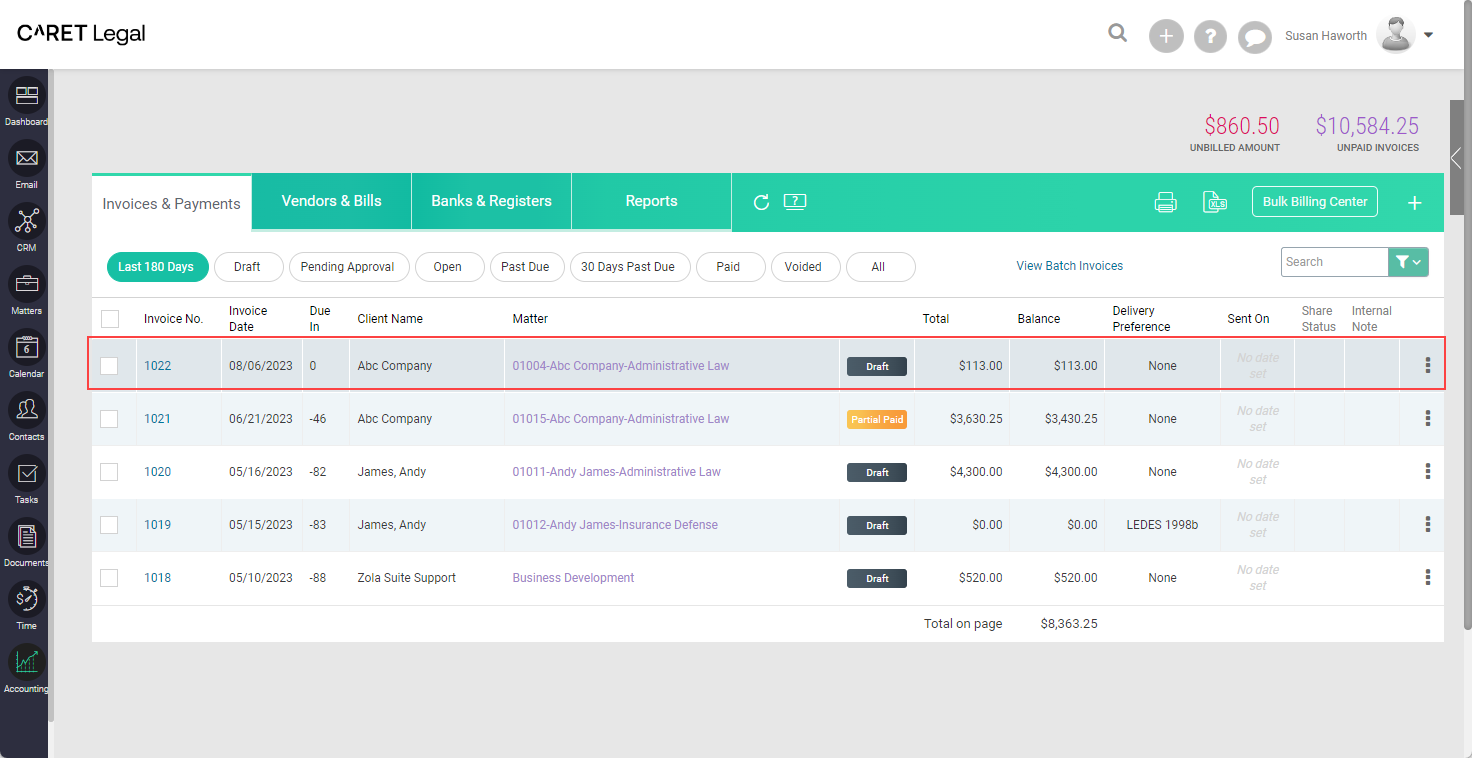The height and width of the screenshot is (758, 1472).
Task: Click the plus icon beside Bulk Billing Center
Action: click(1415, 203)
